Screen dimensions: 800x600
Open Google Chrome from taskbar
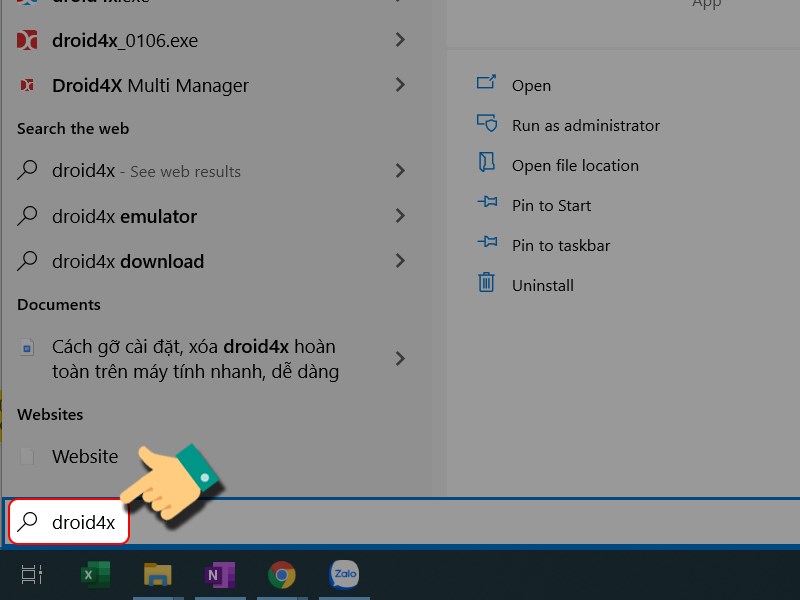[x=282, y=574]
